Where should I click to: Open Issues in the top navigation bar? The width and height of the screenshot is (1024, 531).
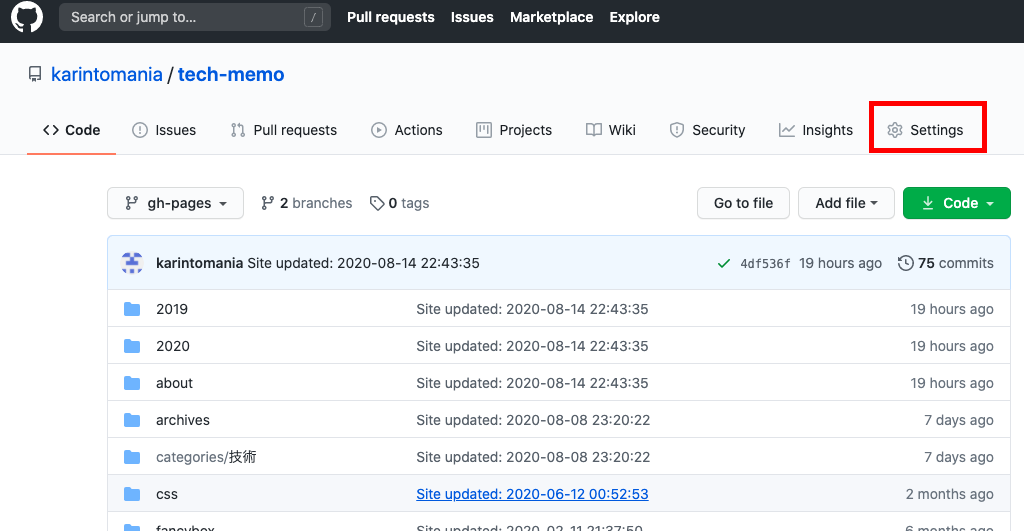coord(472,17)
